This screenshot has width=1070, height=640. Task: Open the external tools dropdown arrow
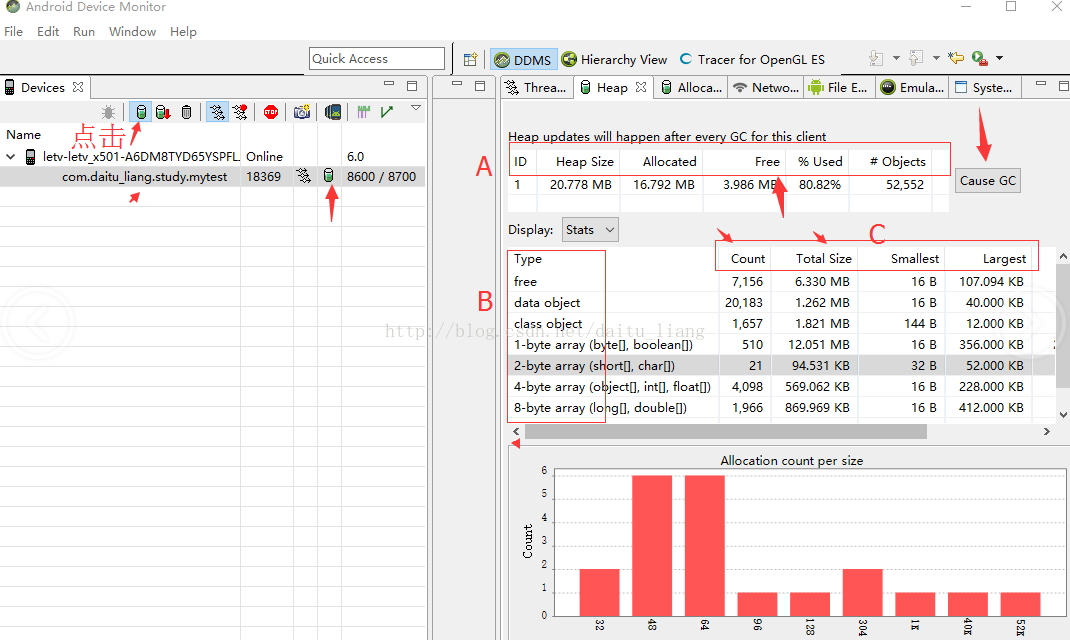coord(999,58)
